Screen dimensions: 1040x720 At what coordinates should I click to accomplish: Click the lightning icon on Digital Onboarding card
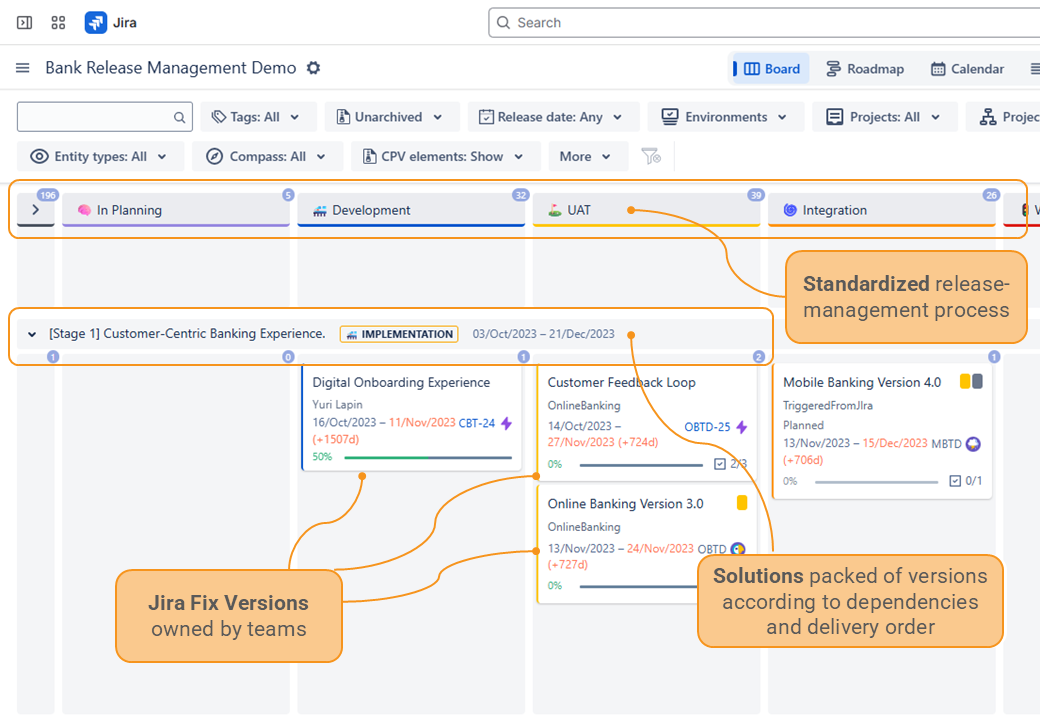click(x=506, y=423)
